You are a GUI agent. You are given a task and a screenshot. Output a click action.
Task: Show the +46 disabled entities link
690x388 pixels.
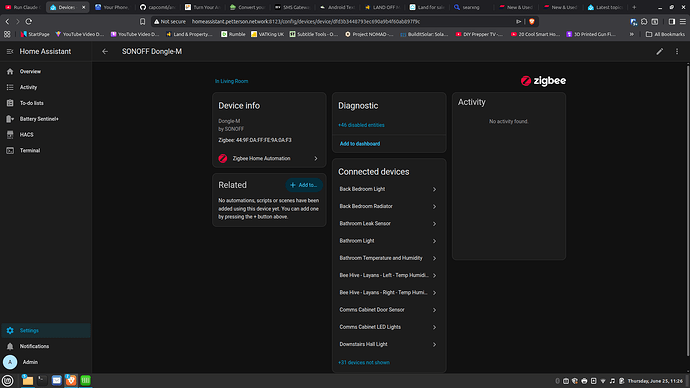361,125
